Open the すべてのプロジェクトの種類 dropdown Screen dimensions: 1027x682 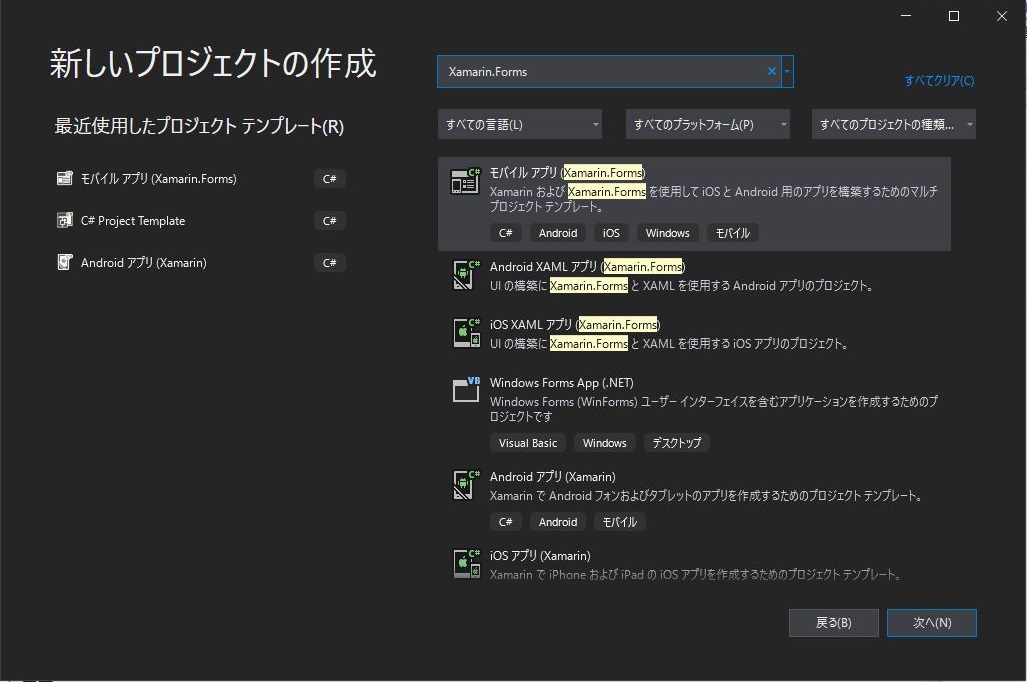coord(893,123)
